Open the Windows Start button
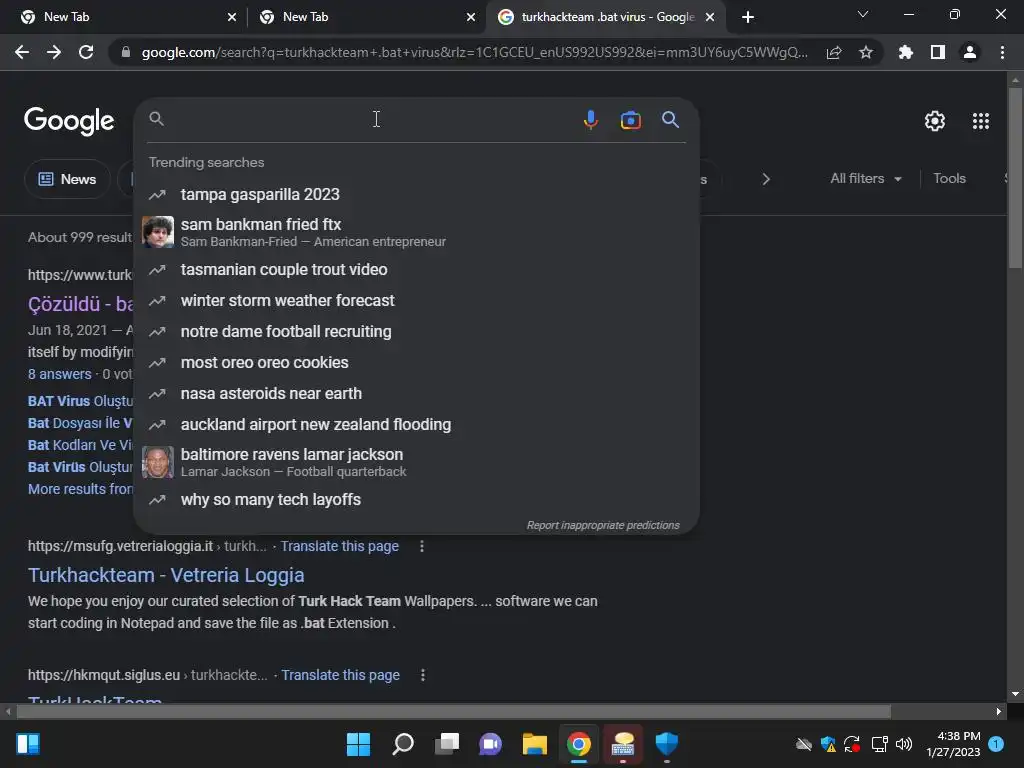The width and height of the screenshot is (1024, 768). (358, 744)
